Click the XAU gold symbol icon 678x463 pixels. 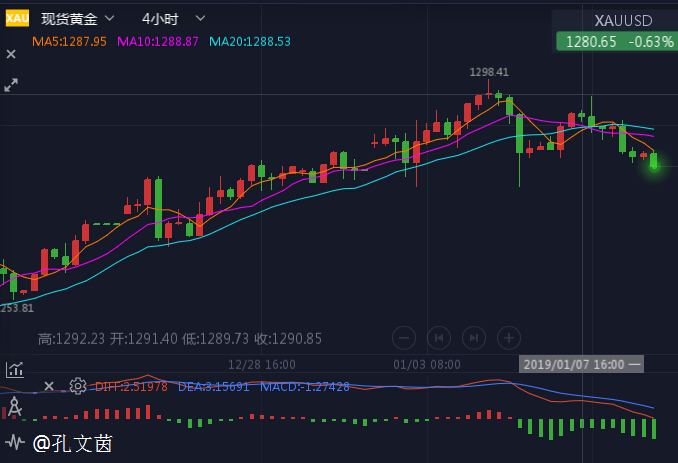point(17,19)
